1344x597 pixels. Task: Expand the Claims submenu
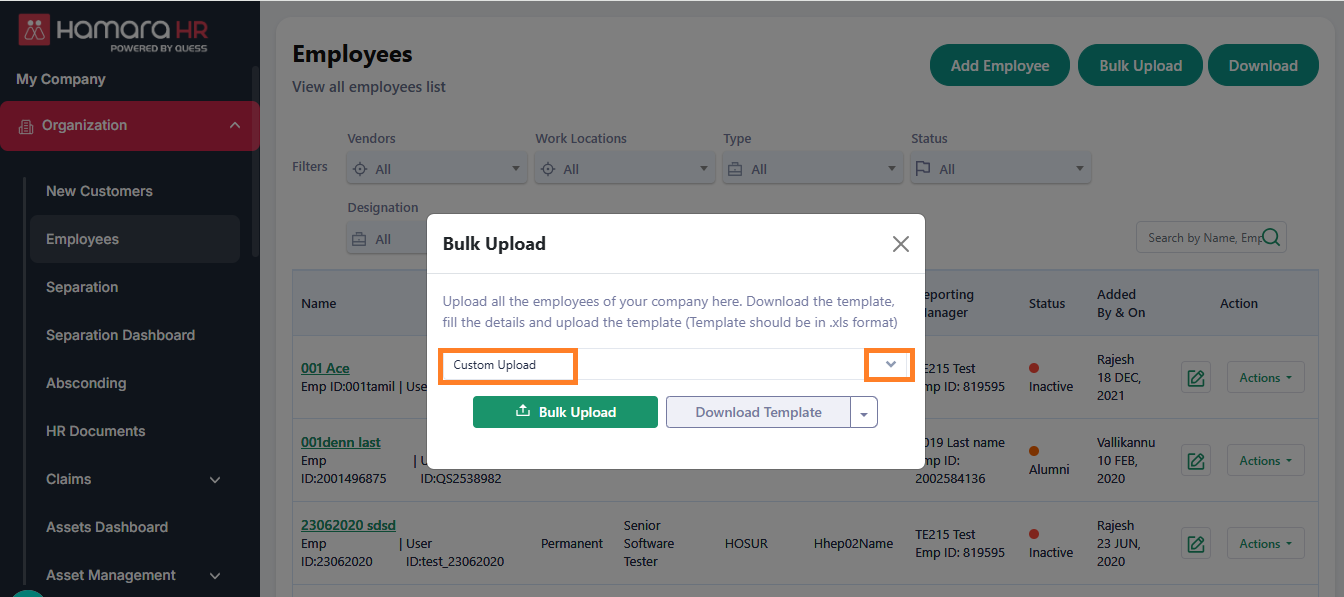coord(215,480)
